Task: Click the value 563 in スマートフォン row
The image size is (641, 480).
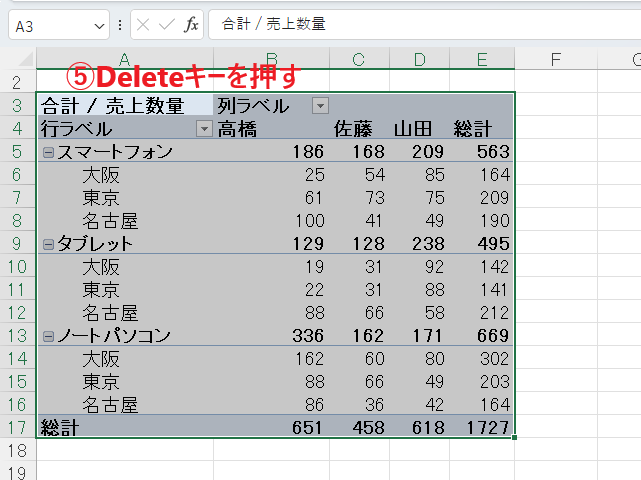Action: [493, 152]
